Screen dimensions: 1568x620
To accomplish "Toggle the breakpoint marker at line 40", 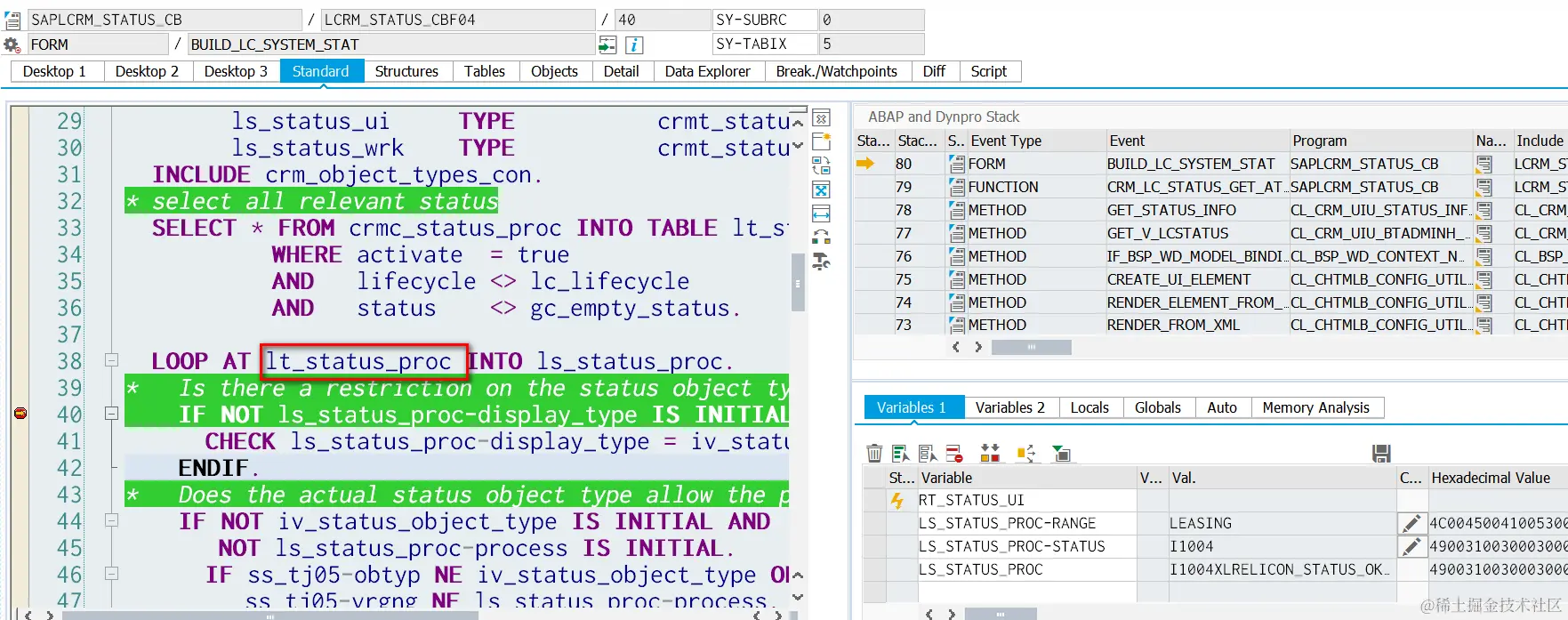I will [x=20, y=414].
